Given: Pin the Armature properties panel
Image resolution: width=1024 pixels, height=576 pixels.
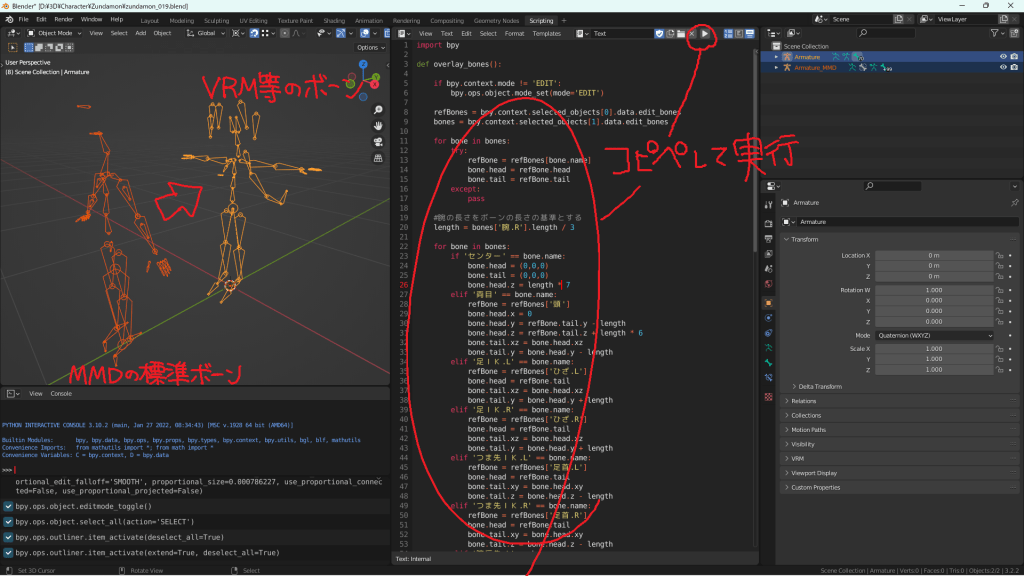Looking at the screenshot, I should pos(1014,203).
